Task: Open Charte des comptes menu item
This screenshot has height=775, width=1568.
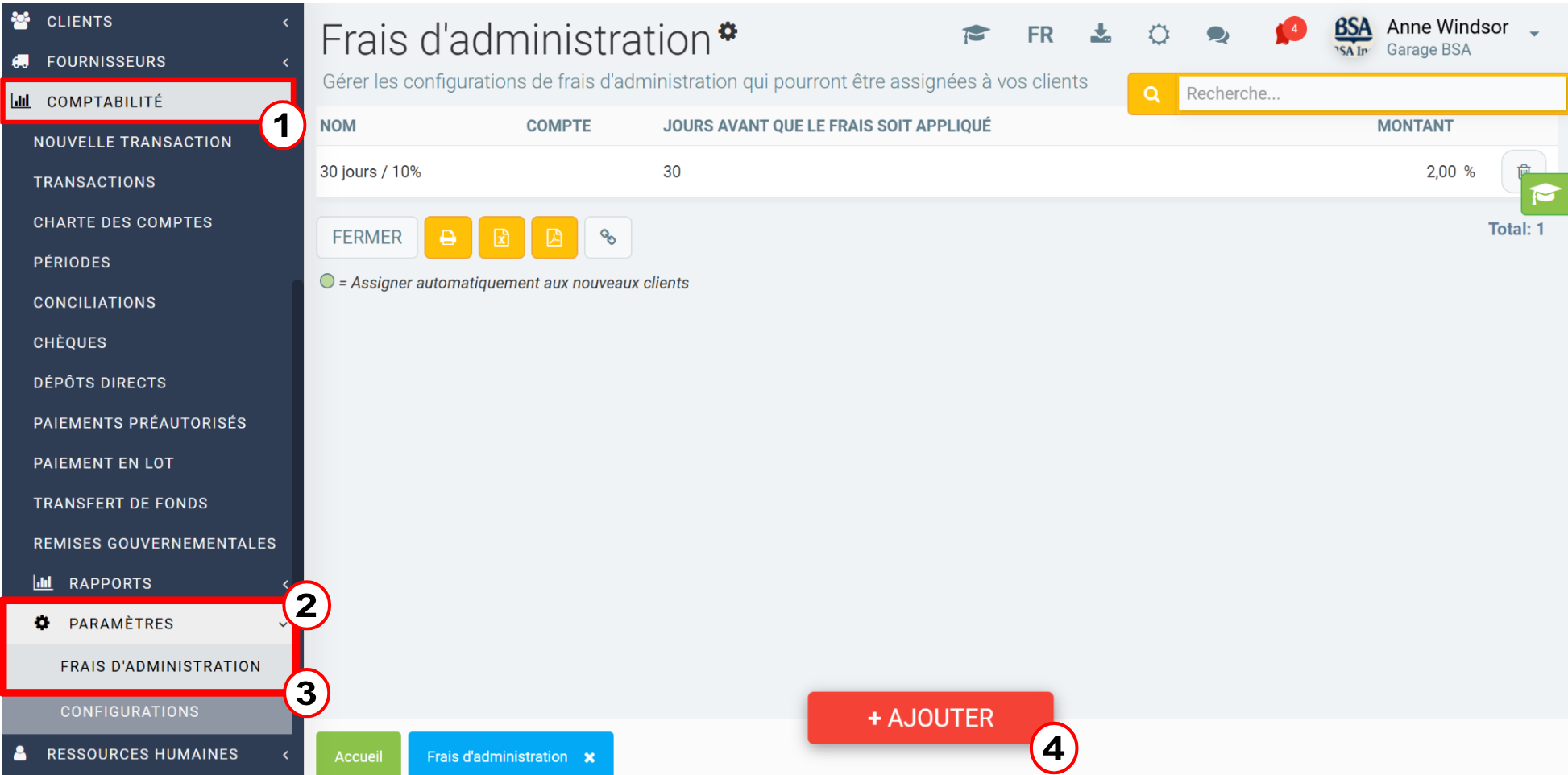Action: click(x=123, y=222)
